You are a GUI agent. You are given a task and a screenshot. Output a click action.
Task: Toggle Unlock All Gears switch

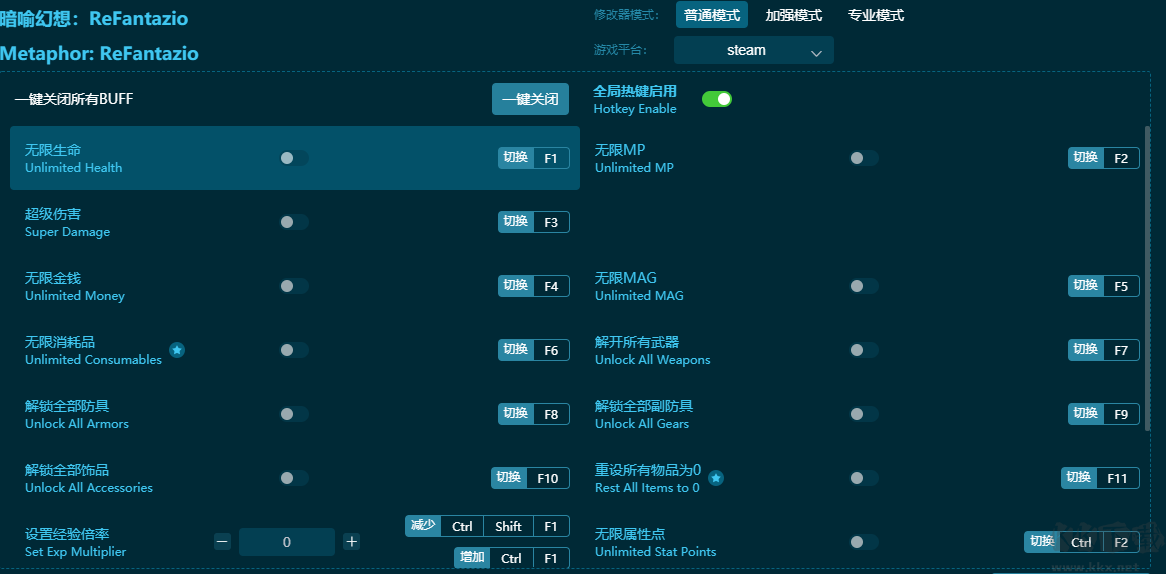click(864, 414)
